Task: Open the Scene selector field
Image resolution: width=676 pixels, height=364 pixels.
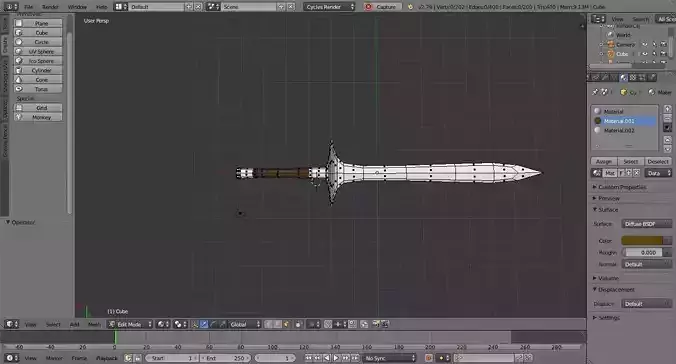Action: coord(249,7)
